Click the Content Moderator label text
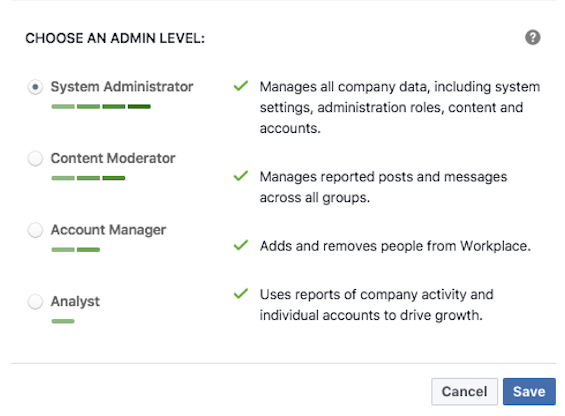This screenshot has height=416, width=565. coord(113,158)
